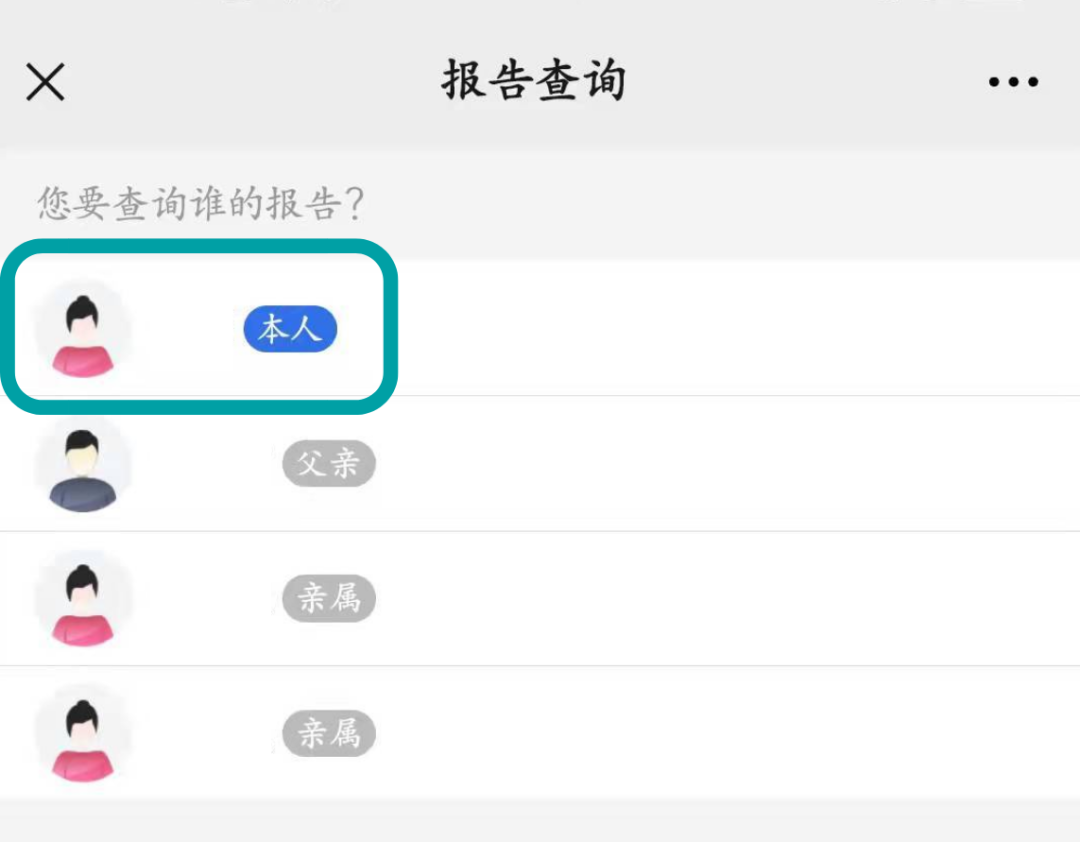
Task: Open the three-dot more options menu
Action: (x=1013, y=82)
